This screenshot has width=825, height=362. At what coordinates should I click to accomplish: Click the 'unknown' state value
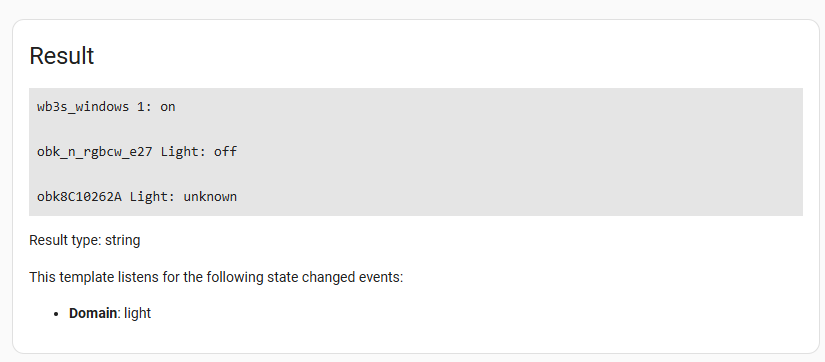[x=210, y=197]
